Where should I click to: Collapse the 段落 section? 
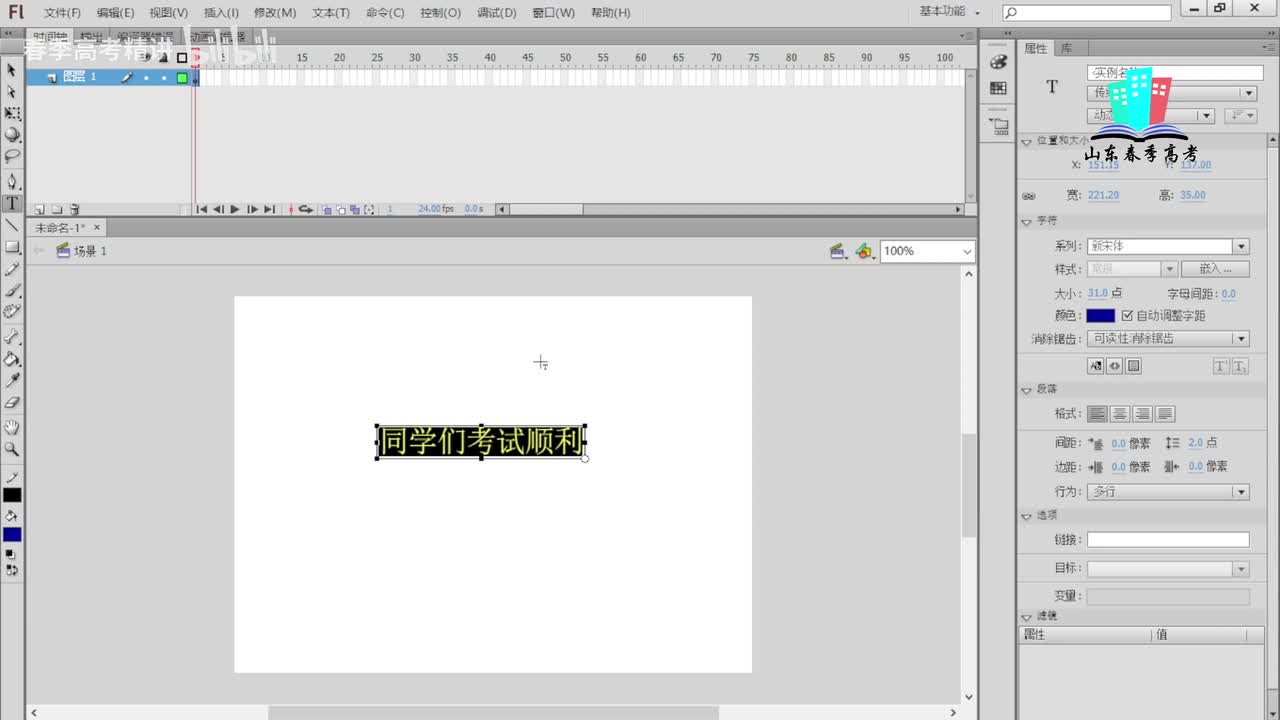coord(1026,389)
